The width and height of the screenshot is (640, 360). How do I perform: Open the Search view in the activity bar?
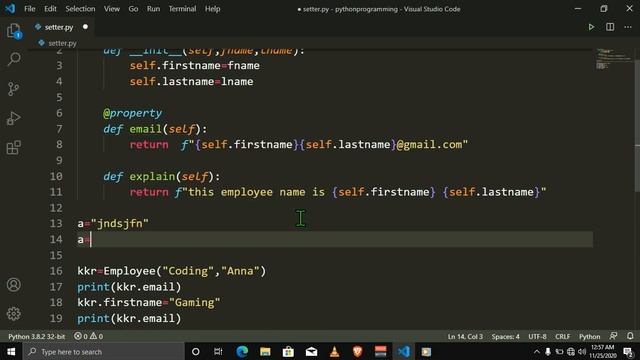(x=13, y=59)
